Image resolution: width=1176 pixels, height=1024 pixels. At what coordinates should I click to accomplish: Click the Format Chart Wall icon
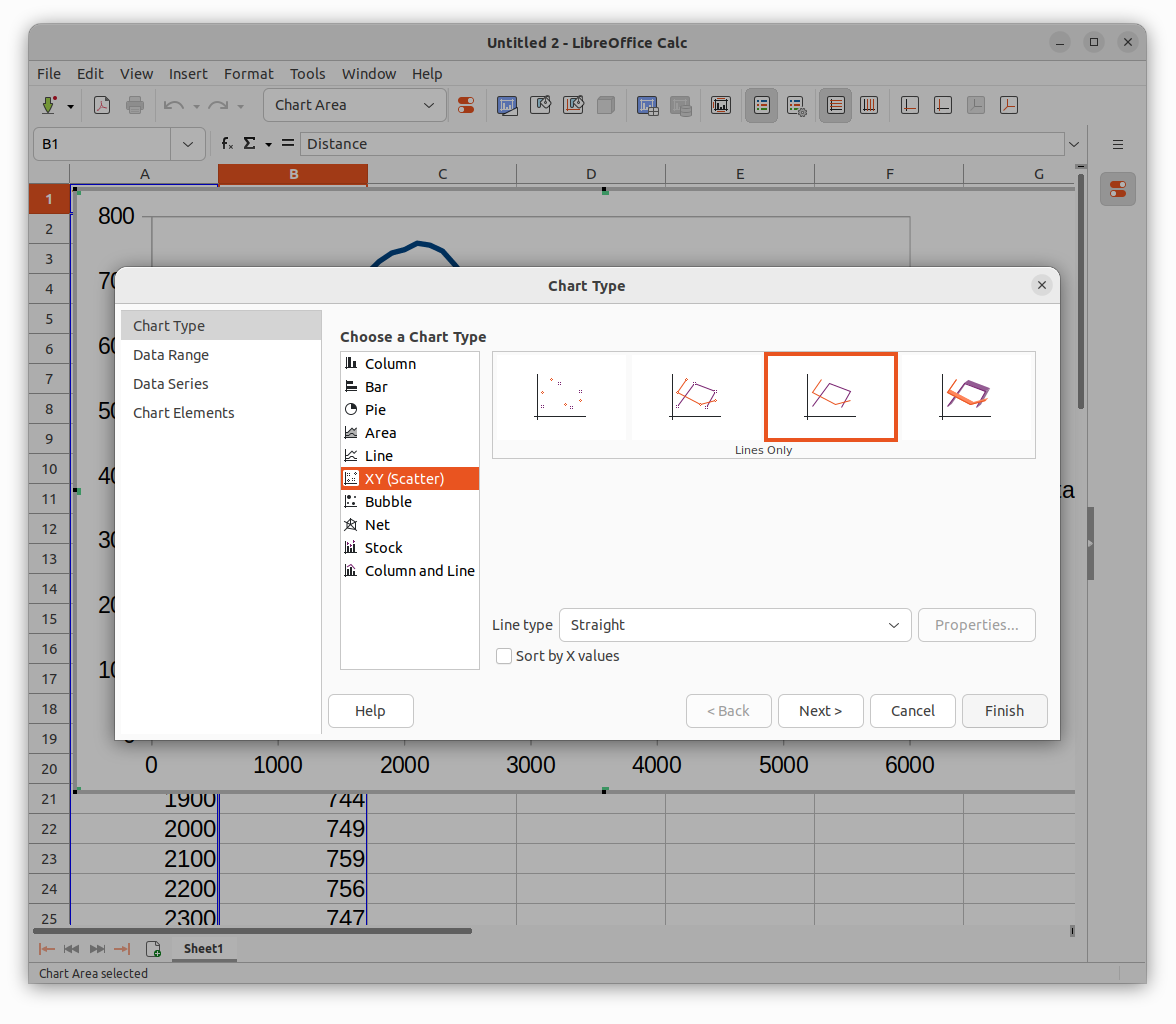tap(573, 105)
